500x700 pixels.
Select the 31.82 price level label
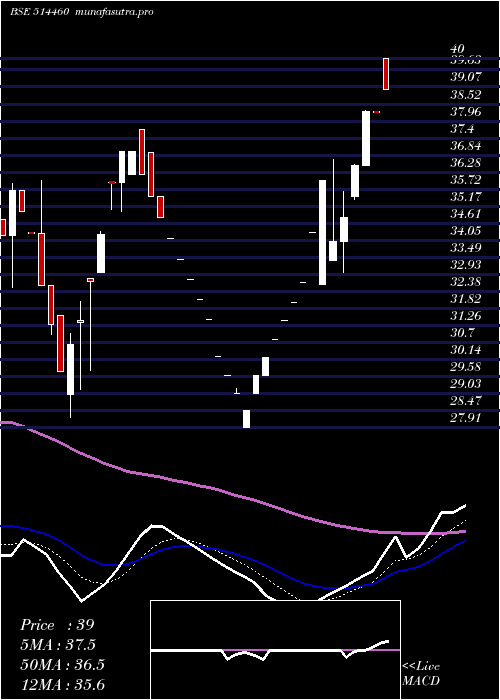point(466,299)
